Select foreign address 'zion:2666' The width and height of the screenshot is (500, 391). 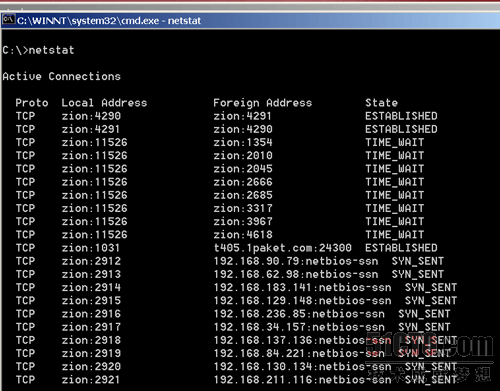pos(243,182)
